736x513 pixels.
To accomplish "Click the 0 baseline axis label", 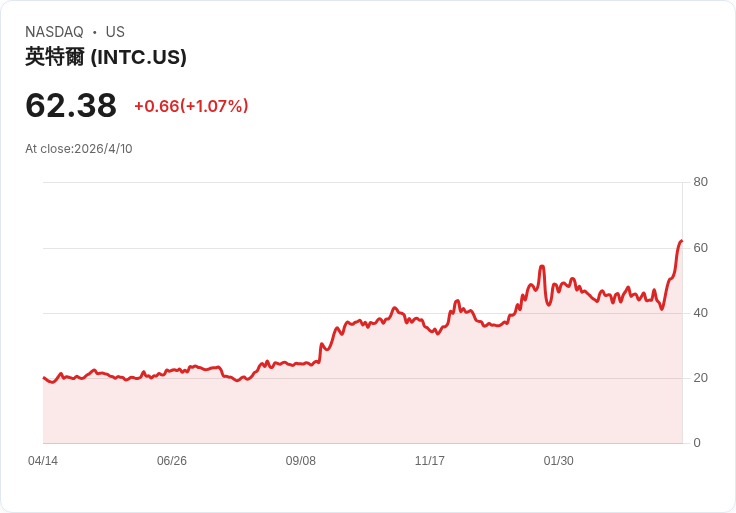I will click(697, 443).
